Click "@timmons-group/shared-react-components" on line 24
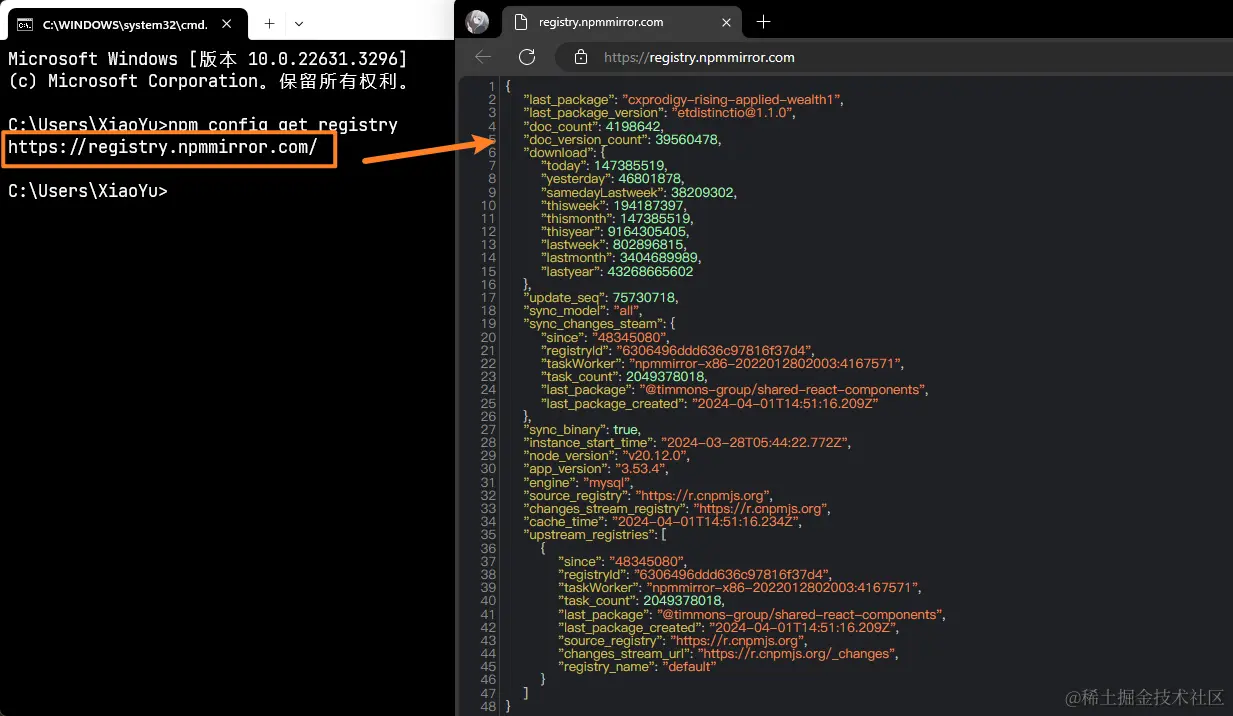This screenshot has width=1233, height=716. (x=783, y=389)
